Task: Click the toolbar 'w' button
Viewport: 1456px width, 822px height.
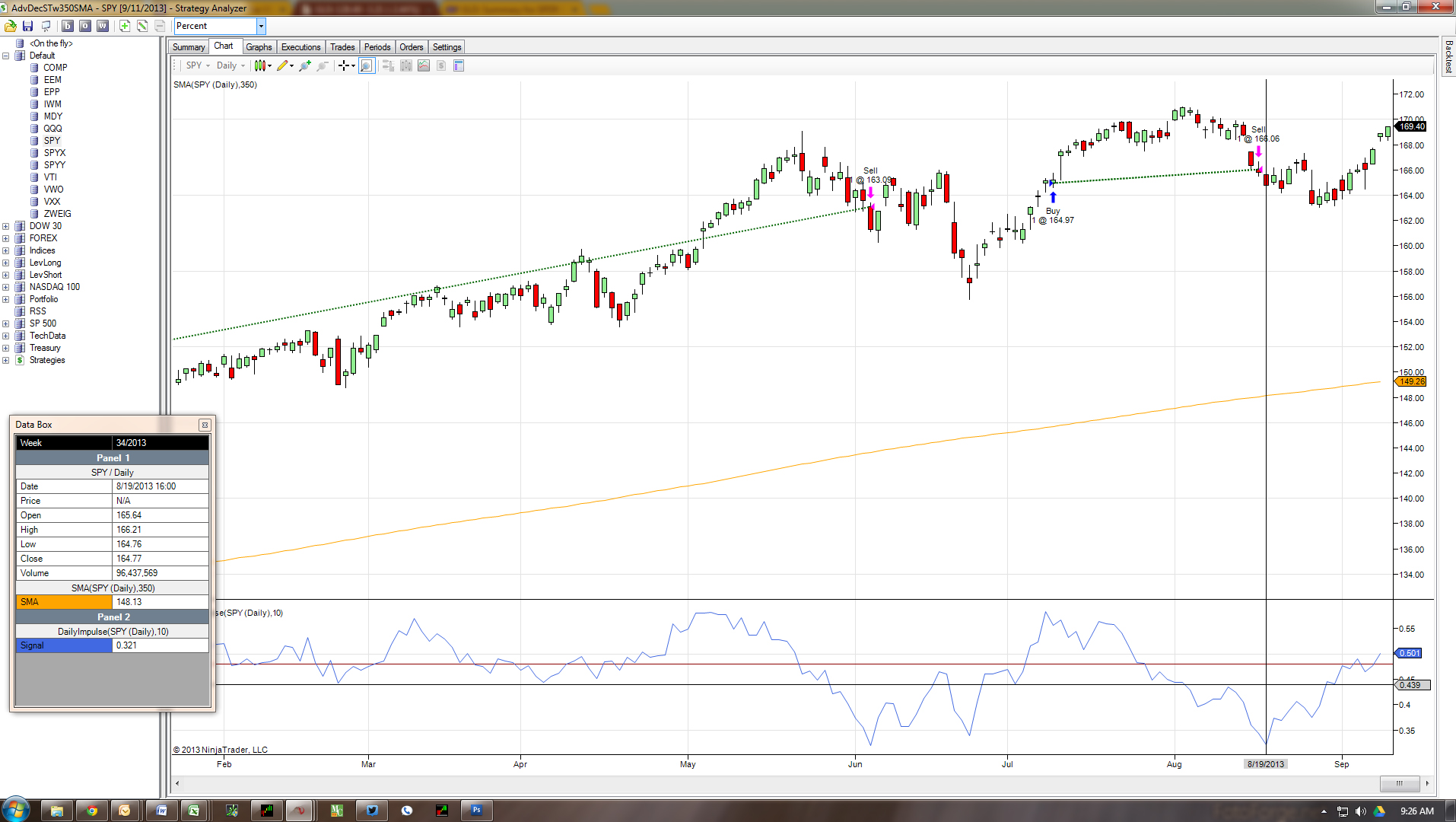Action: point(102,26)
